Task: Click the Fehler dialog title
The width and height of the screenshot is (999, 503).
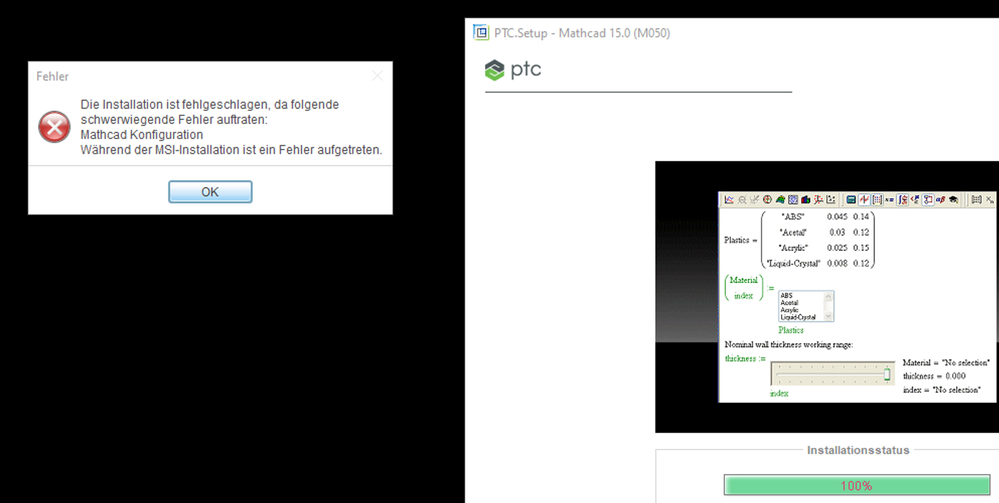Action: [52, 77]
